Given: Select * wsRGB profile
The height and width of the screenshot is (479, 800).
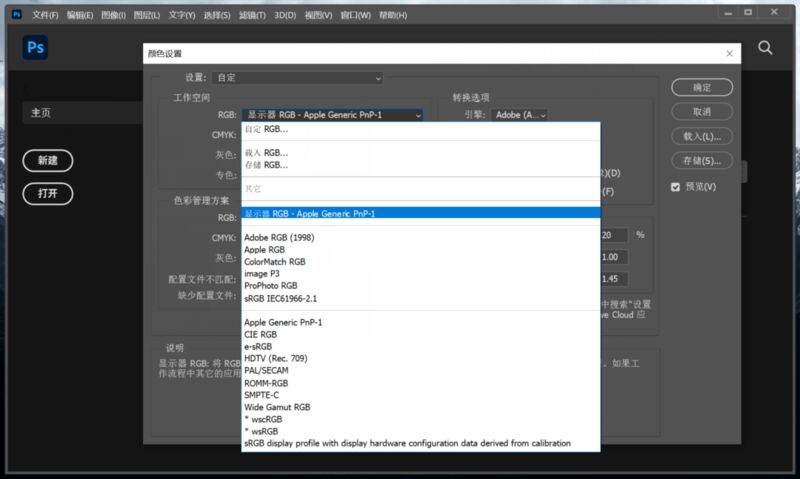Looking at the screenshot, I should (421, 432).
